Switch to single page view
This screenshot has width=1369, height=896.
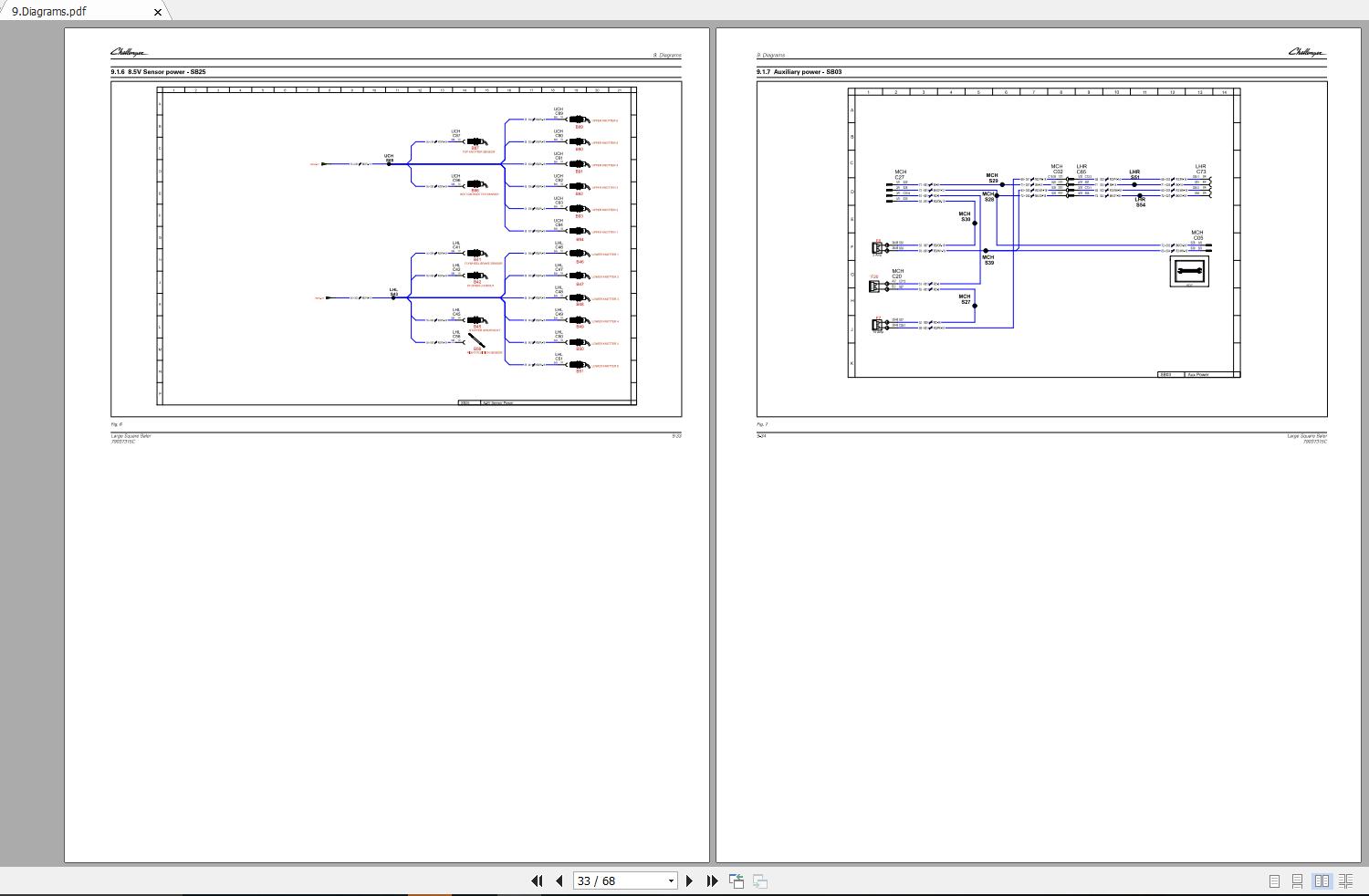(1274, 881)
